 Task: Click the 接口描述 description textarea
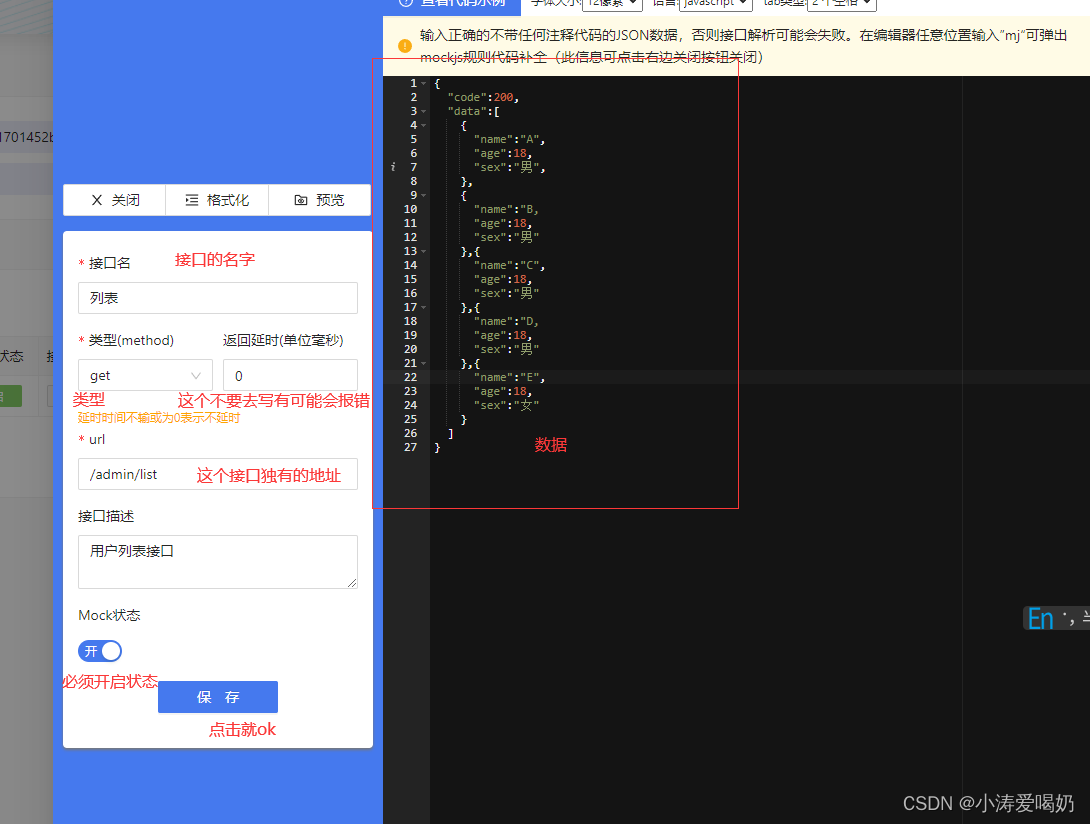click(217, 561)
